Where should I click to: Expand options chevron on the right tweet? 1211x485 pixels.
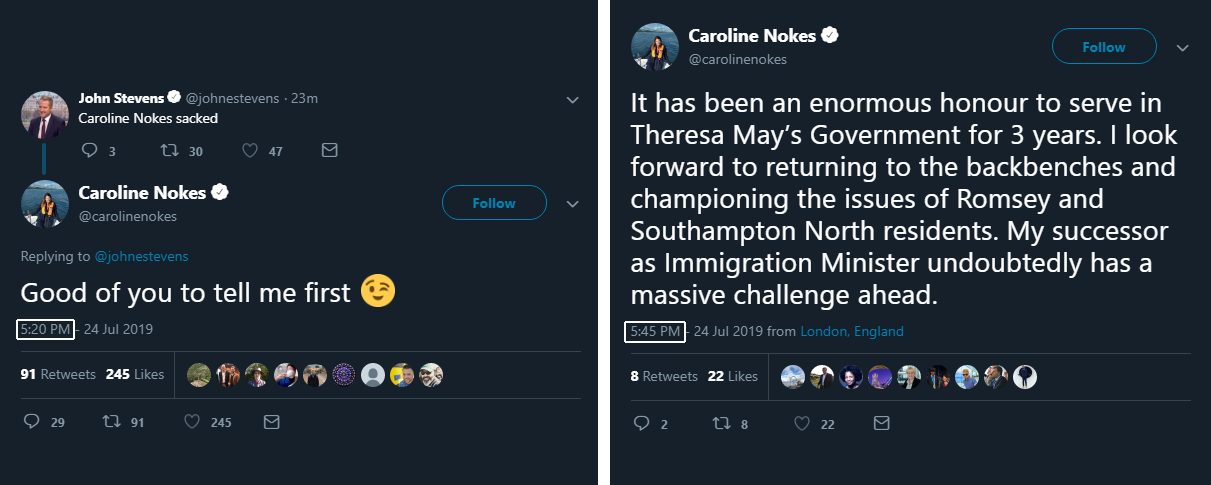pos(1183,47)
